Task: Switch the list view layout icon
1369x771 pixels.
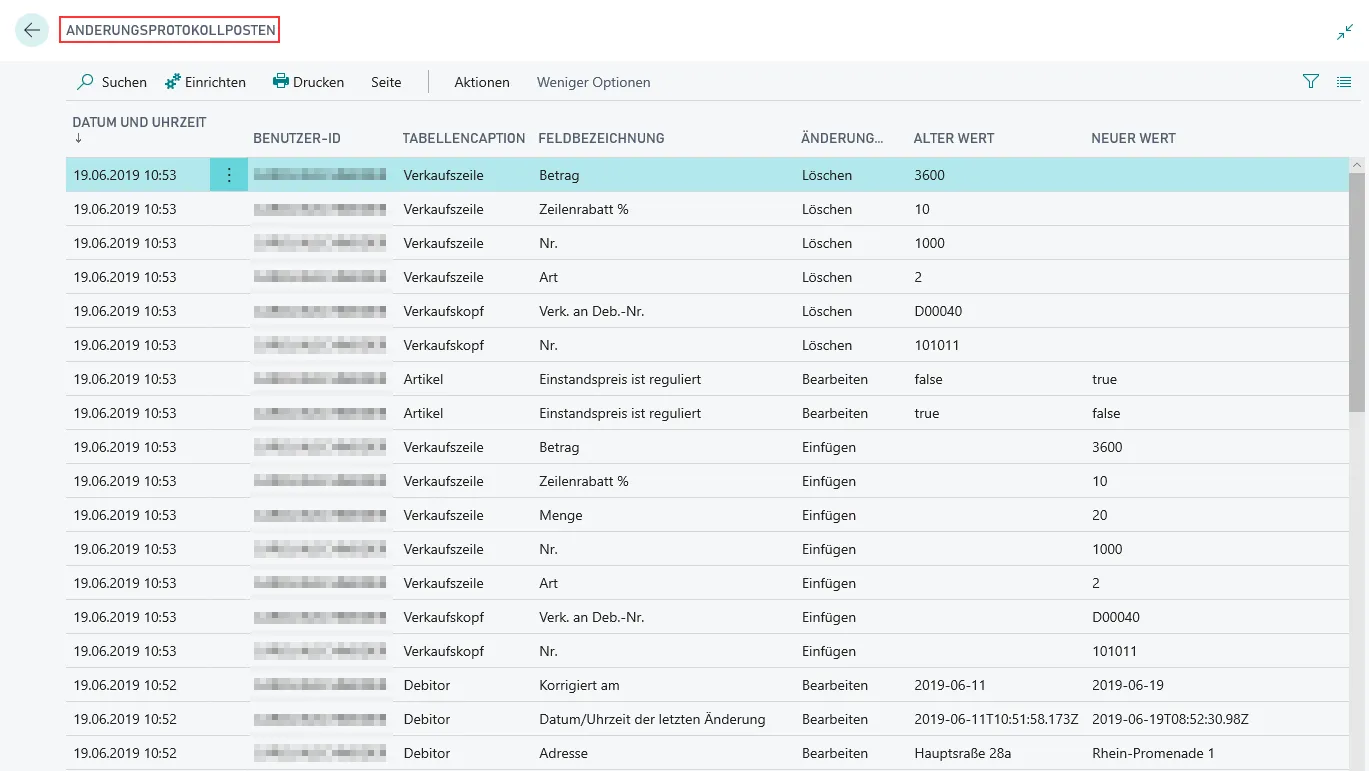Action: (1344, 82)
